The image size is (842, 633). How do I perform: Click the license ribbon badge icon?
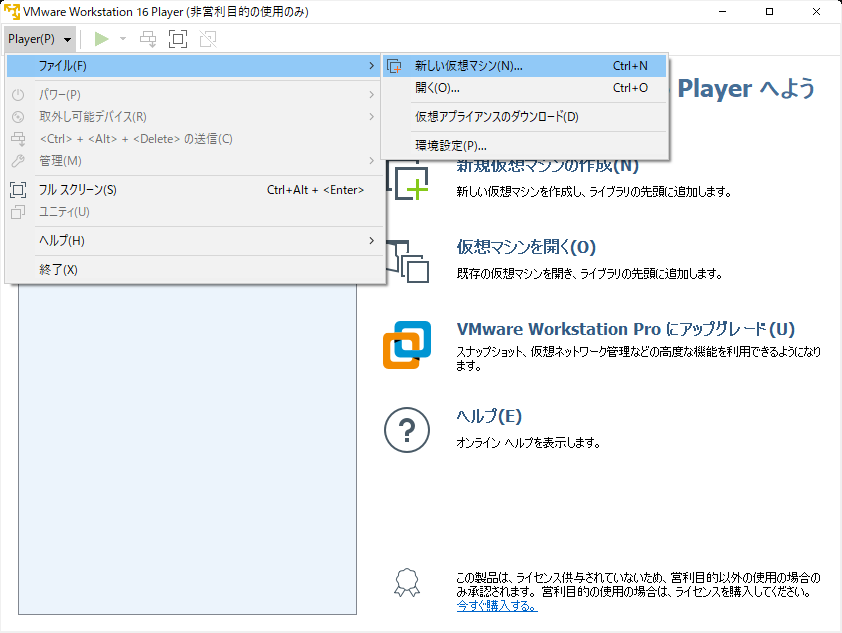point(407,583)
